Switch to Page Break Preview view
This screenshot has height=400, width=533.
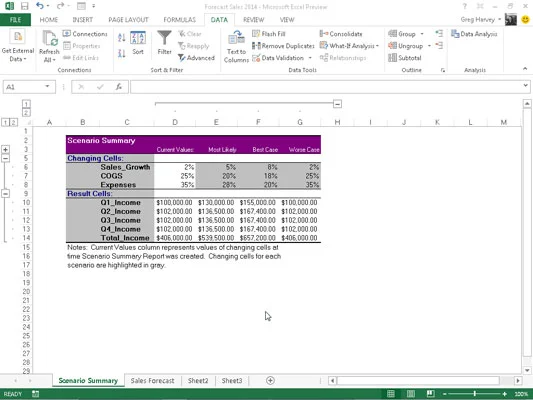(x=430, y=394)
